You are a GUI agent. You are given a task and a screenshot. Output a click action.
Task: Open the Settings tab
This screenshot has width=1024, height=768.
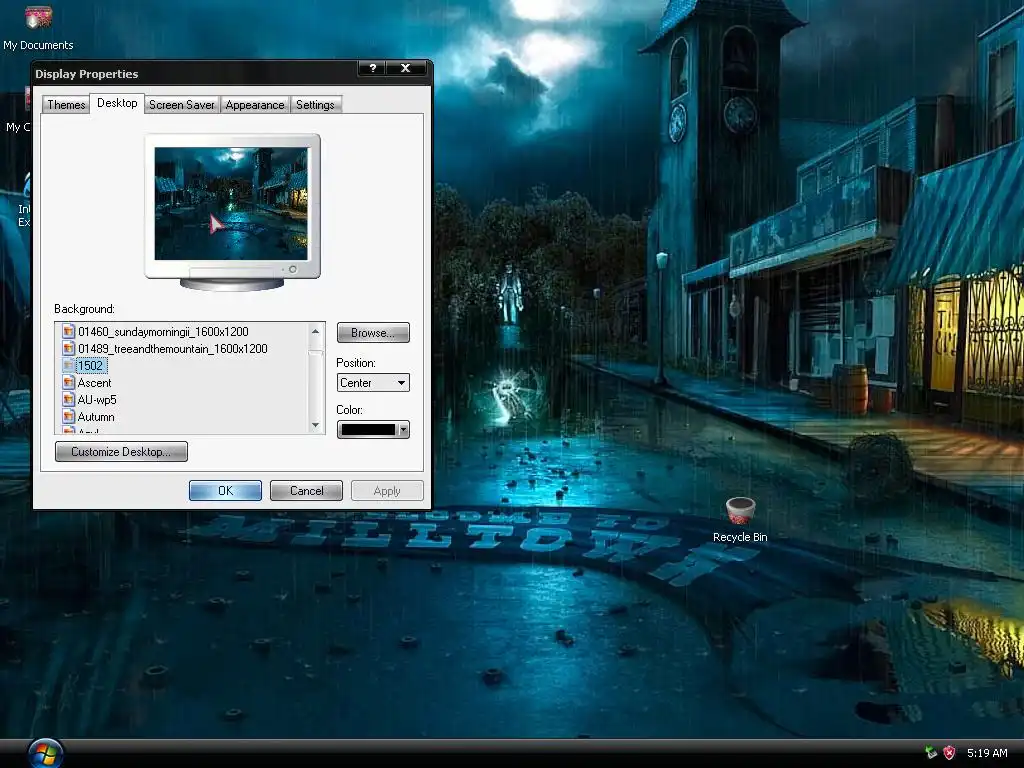[x=315, y=104]
